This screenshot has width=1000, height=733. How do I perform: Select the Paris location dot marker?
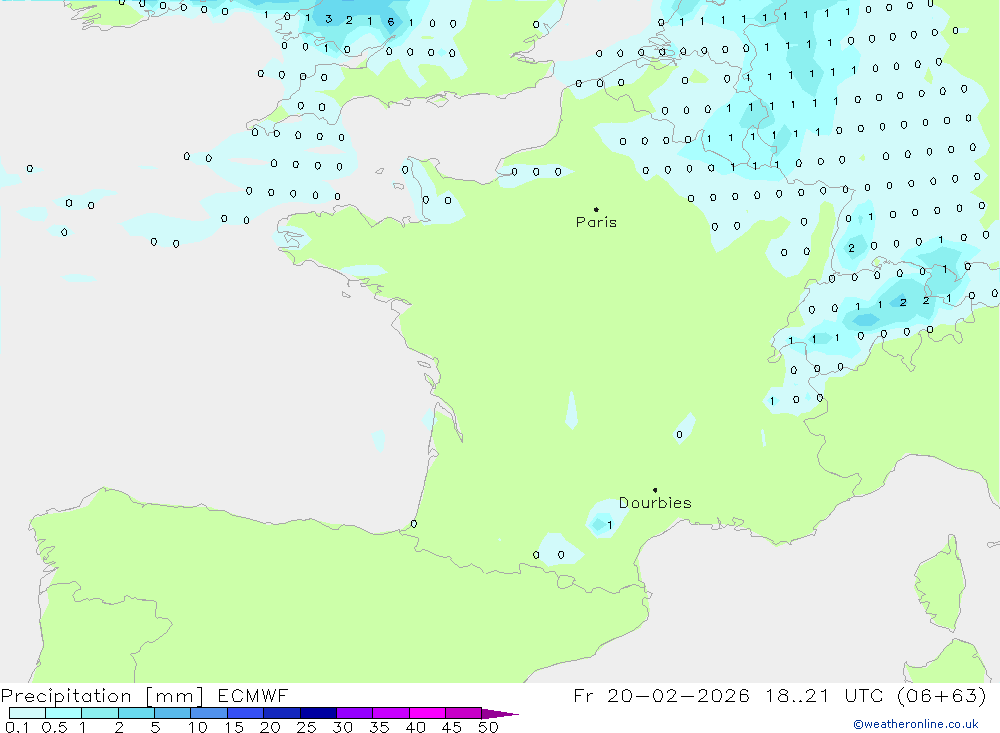(596, 209)
